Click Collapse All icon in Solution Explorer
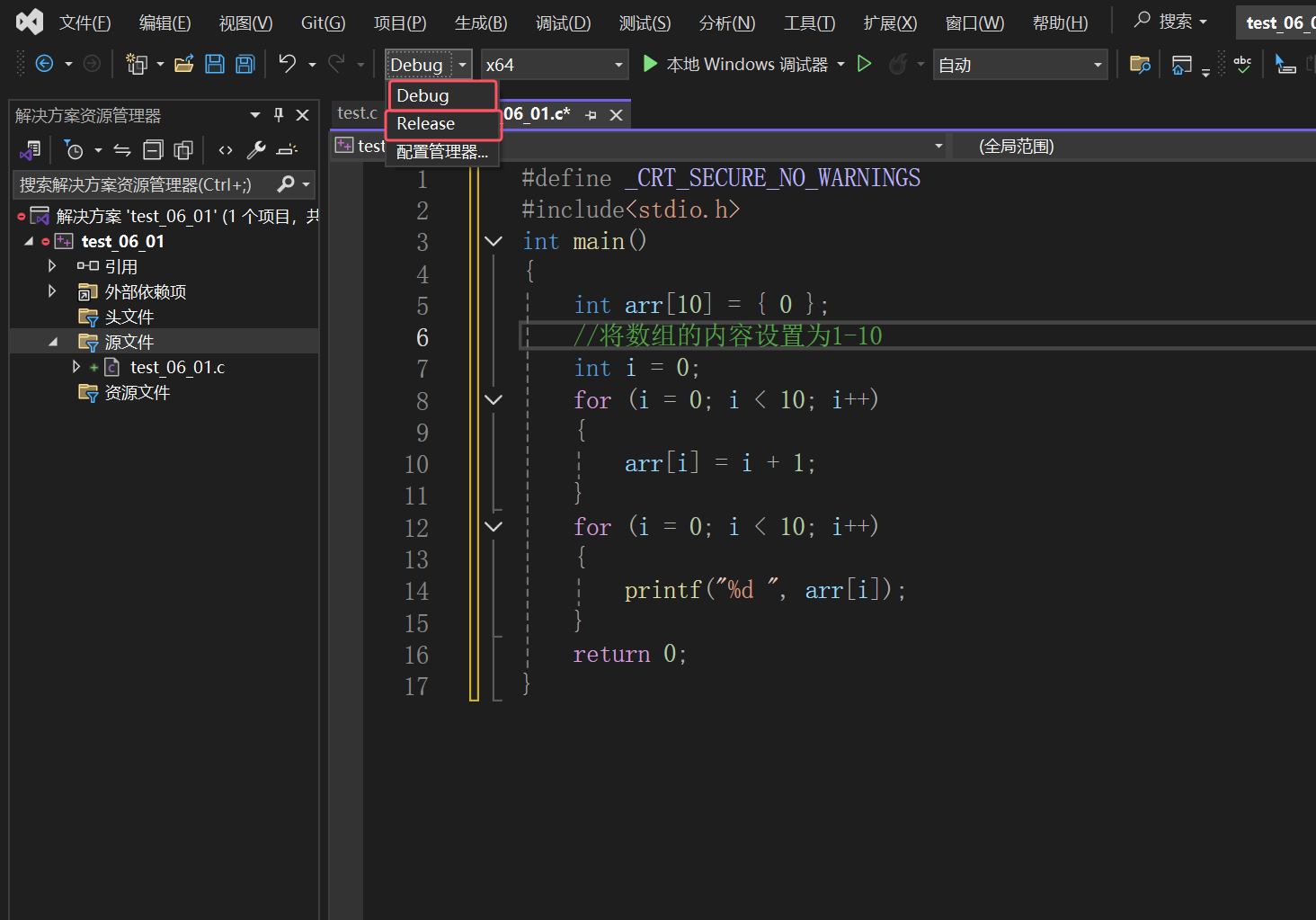The width and height of the screenshot is (1316, 920). point(154,150)
